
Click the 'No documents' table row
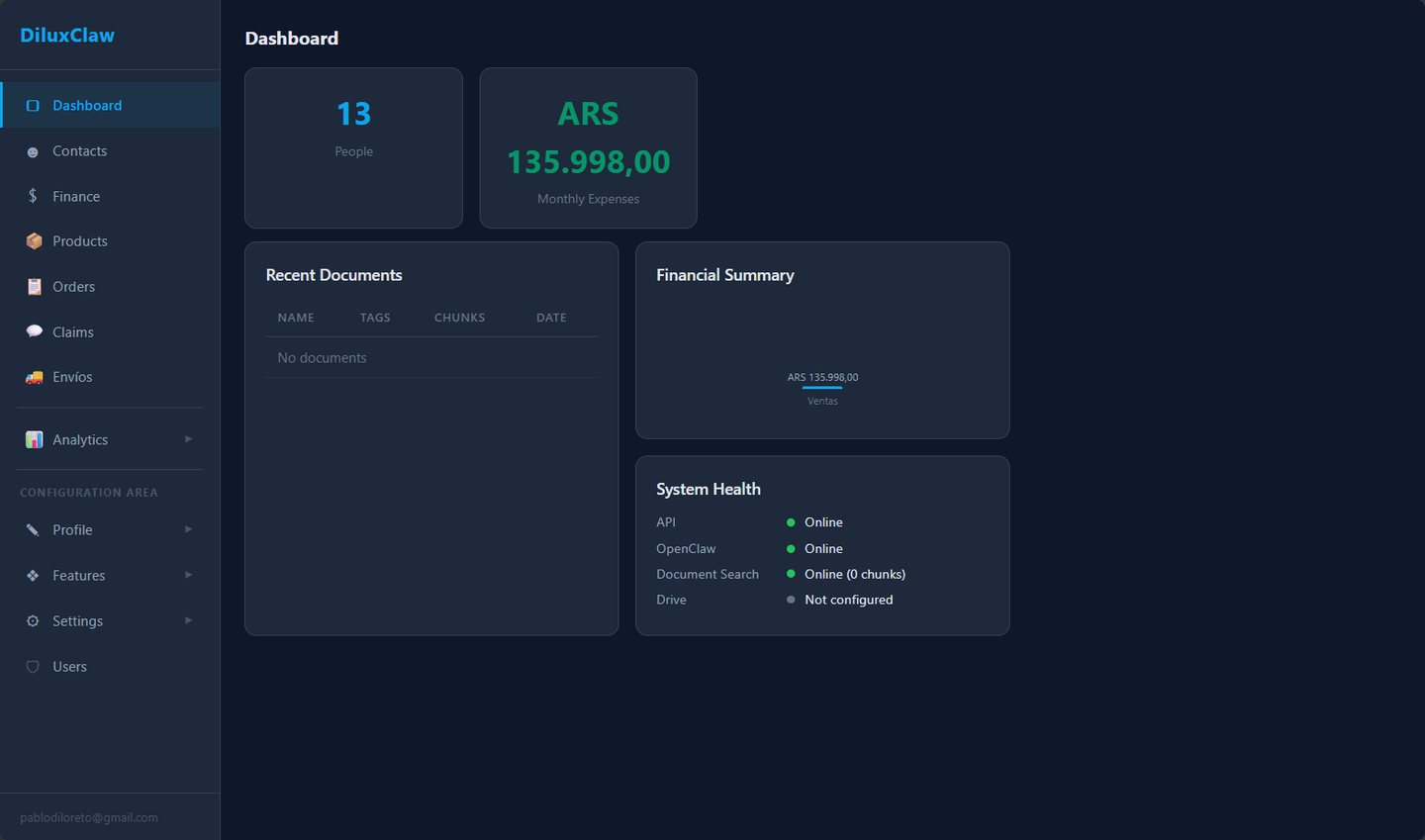pyautogui.click(x=431, y=358)
